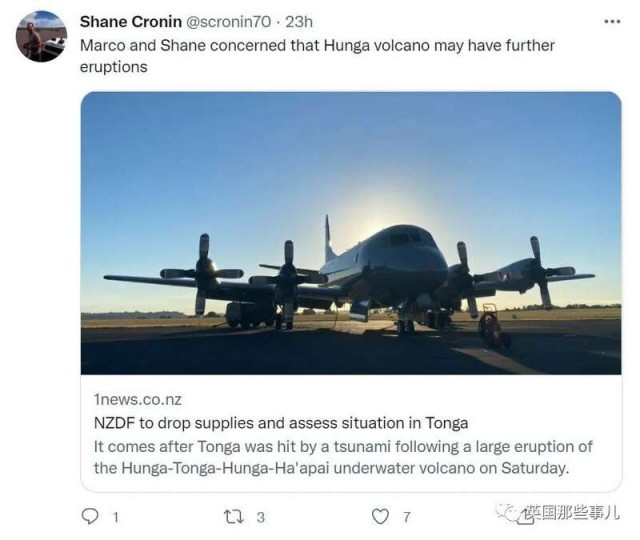The image size is (640, 540).
Task: Click the retweet arrows icon
Action: point(234,516)
